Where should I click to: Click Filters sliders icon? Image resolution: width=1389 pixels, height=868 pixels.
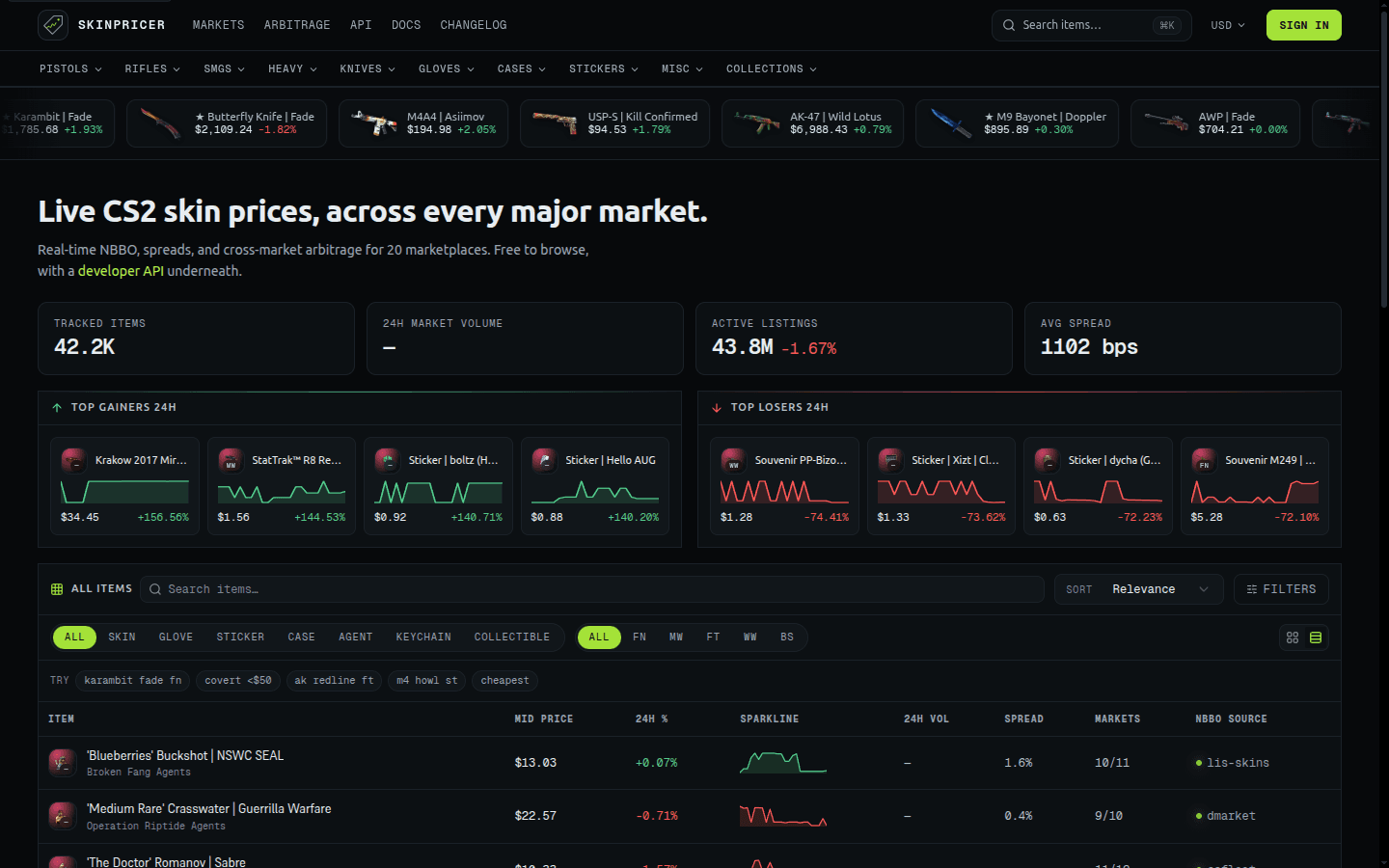click(x=1252, y=589)
